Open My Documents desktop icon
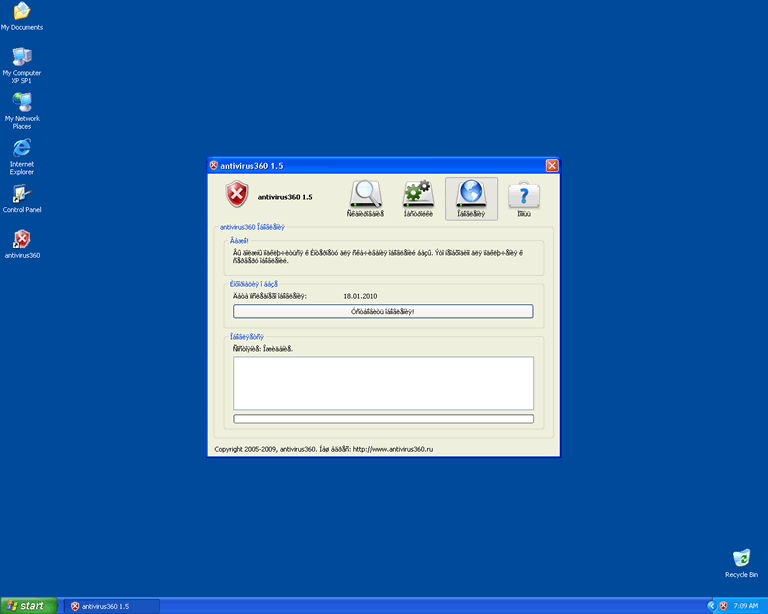Viewport: 768px width, 614px height. point(22,14)
